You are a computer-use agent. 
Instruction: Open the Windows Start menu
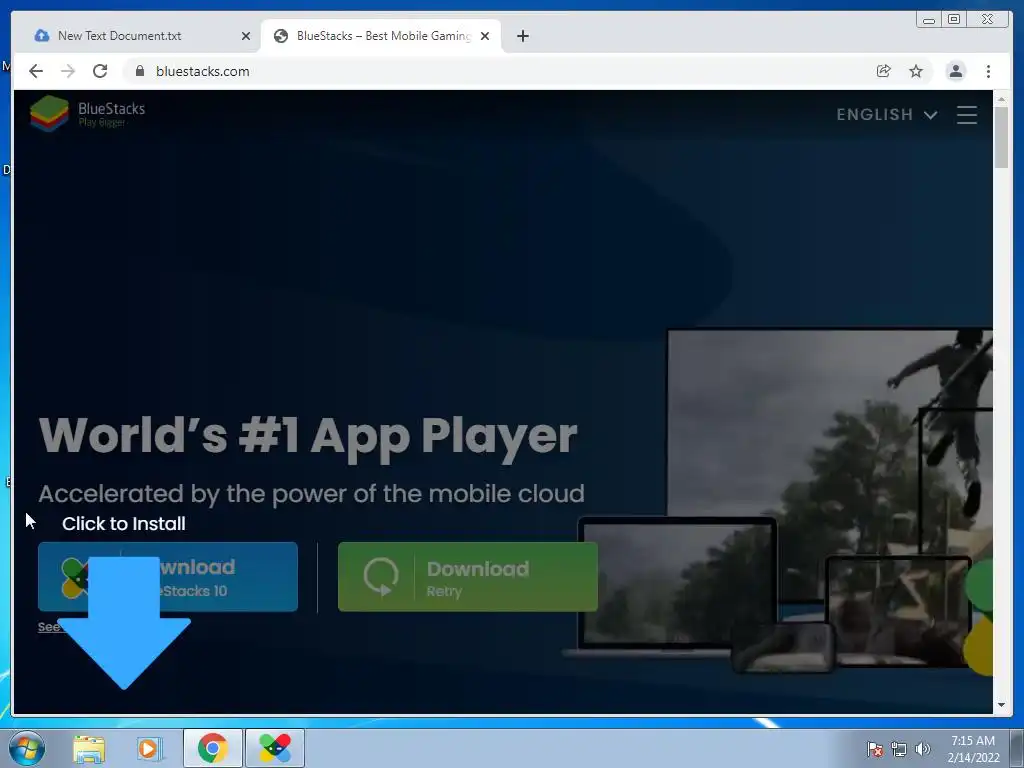point(27,748)
